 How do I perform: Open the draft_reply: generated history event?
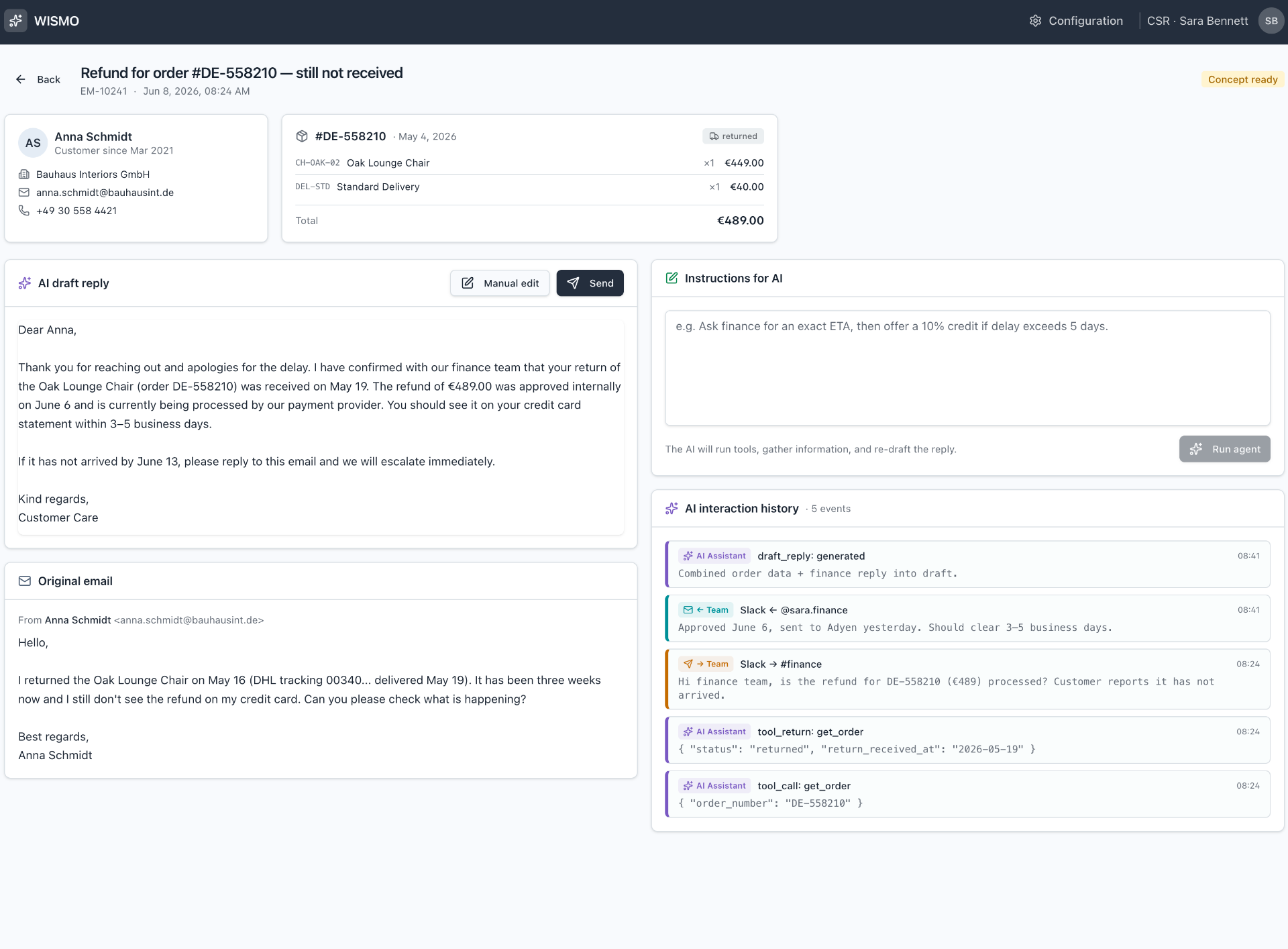[x=967, y=564]
